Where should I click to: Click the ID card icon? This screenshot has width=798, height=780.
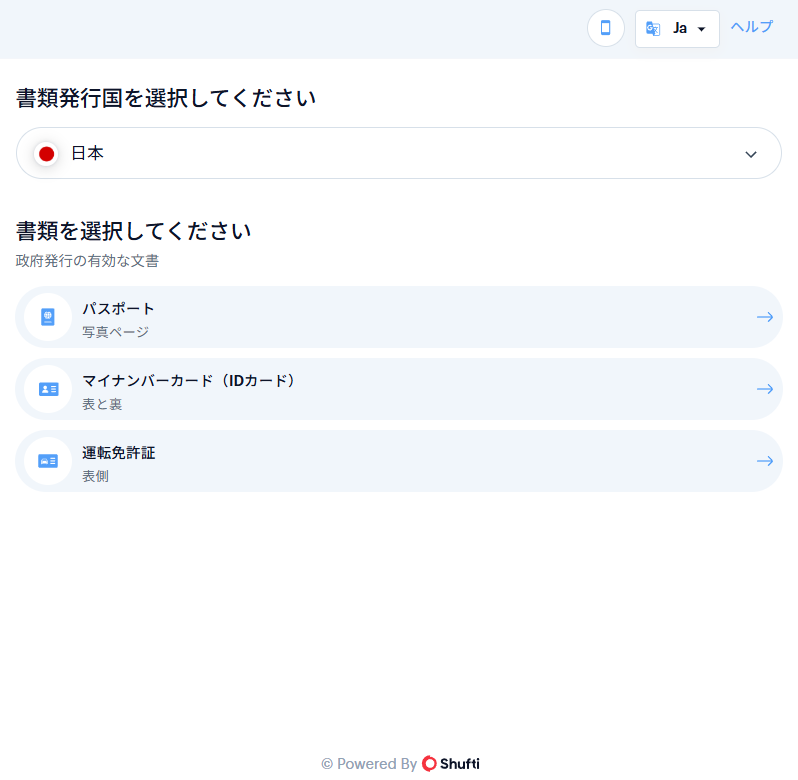point(48,389)
